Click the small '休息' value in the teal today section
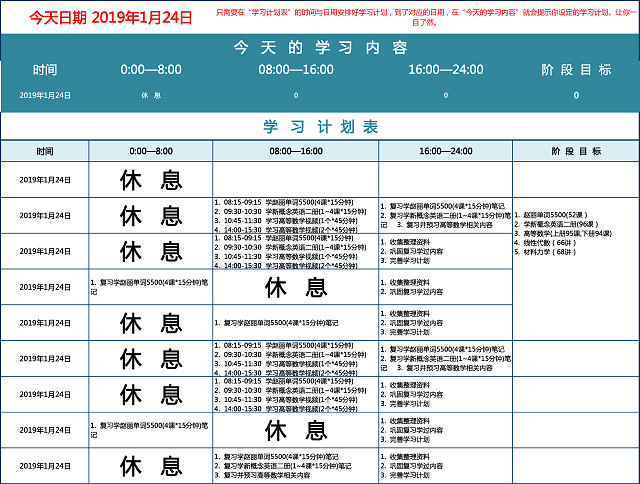Image resolution: width=640 pixels, height=484 pixels. click(151, 95)
